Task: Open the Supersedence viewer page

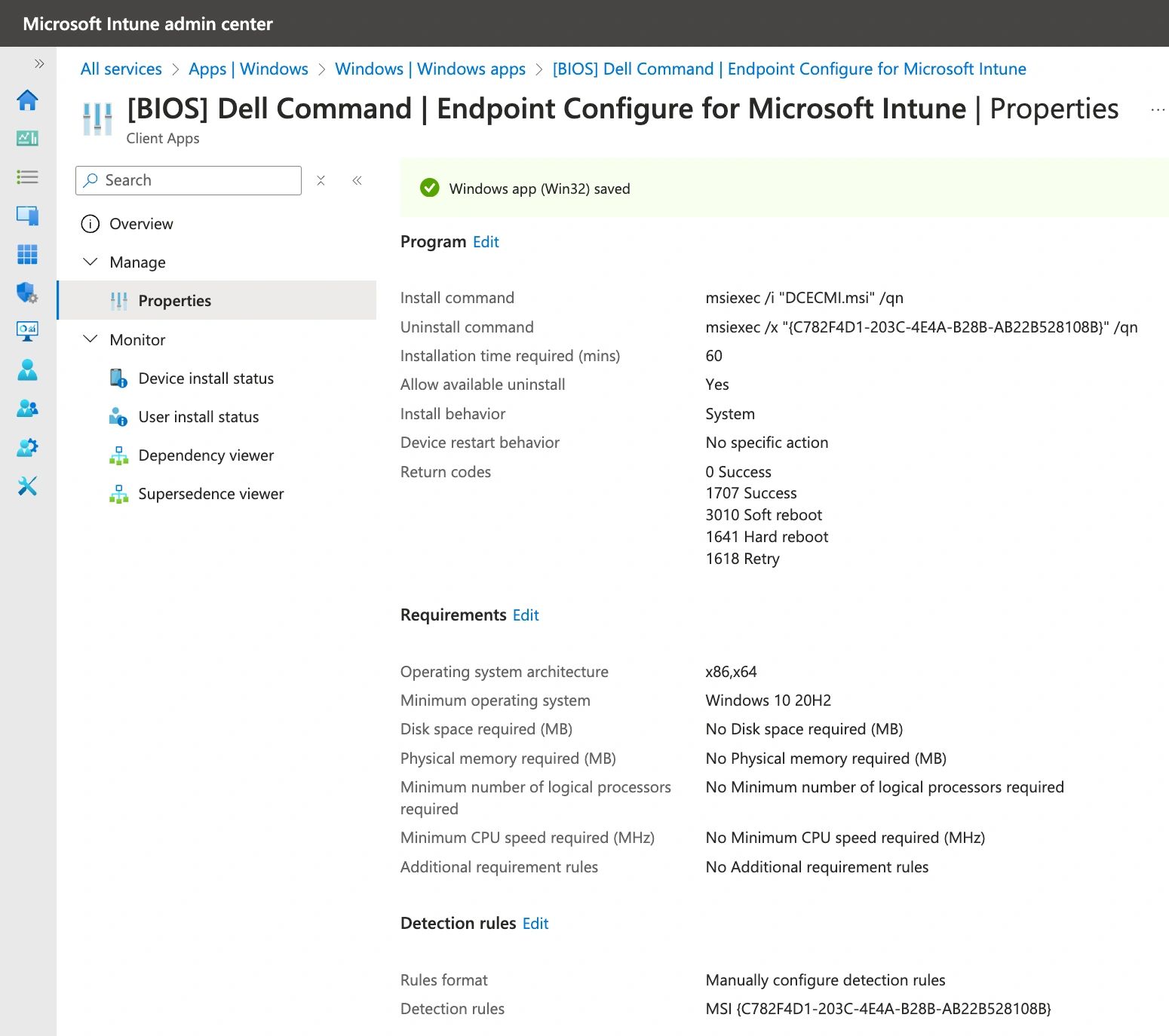Action: pos(210,494)
